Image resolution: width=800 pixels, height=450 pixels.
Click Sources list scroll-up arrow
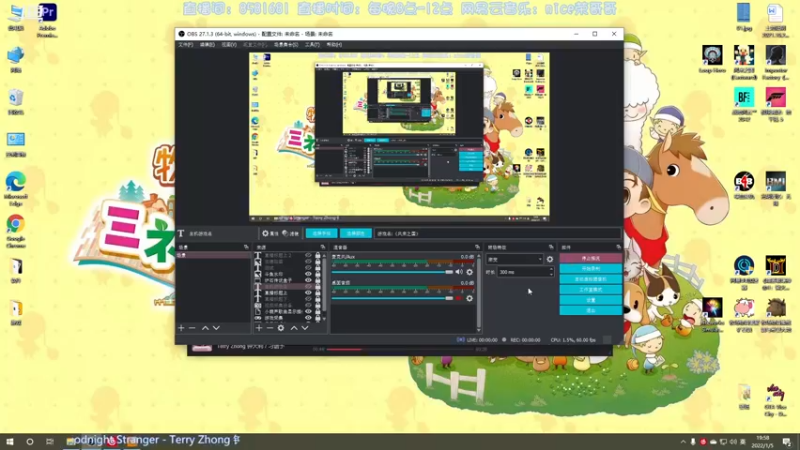click(324, 255)
